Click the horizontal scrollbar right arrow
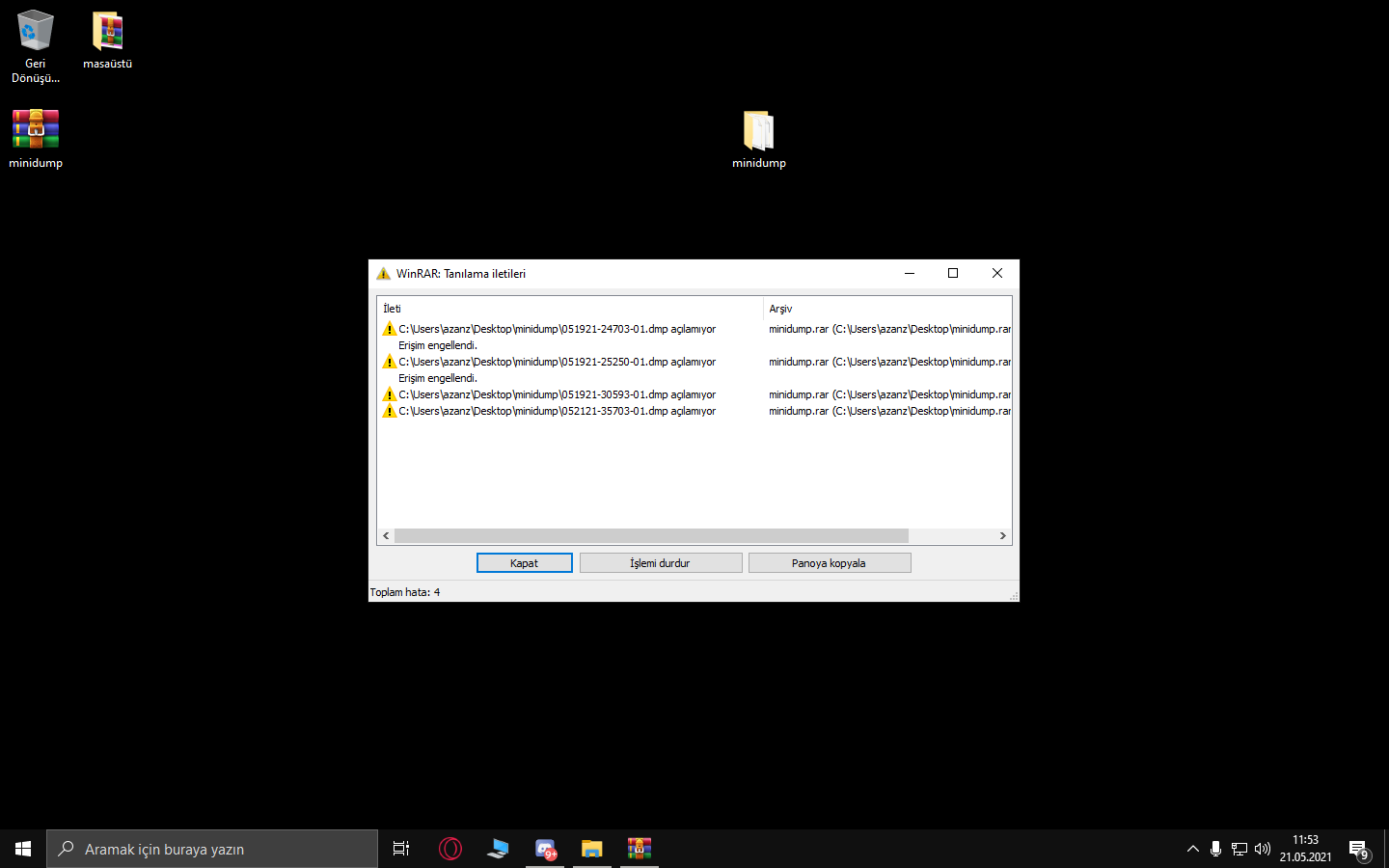This screenshot has height=868, width=1389. [1003, 535]
